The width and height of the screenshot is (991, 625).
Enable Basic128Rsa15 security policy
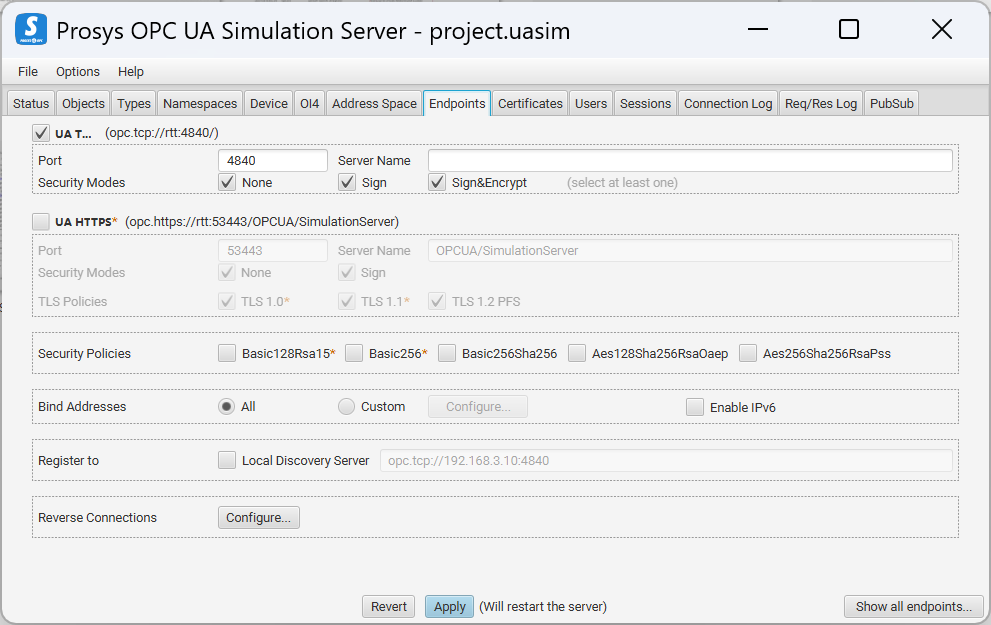pyautogui.click(x=227, y=353)
